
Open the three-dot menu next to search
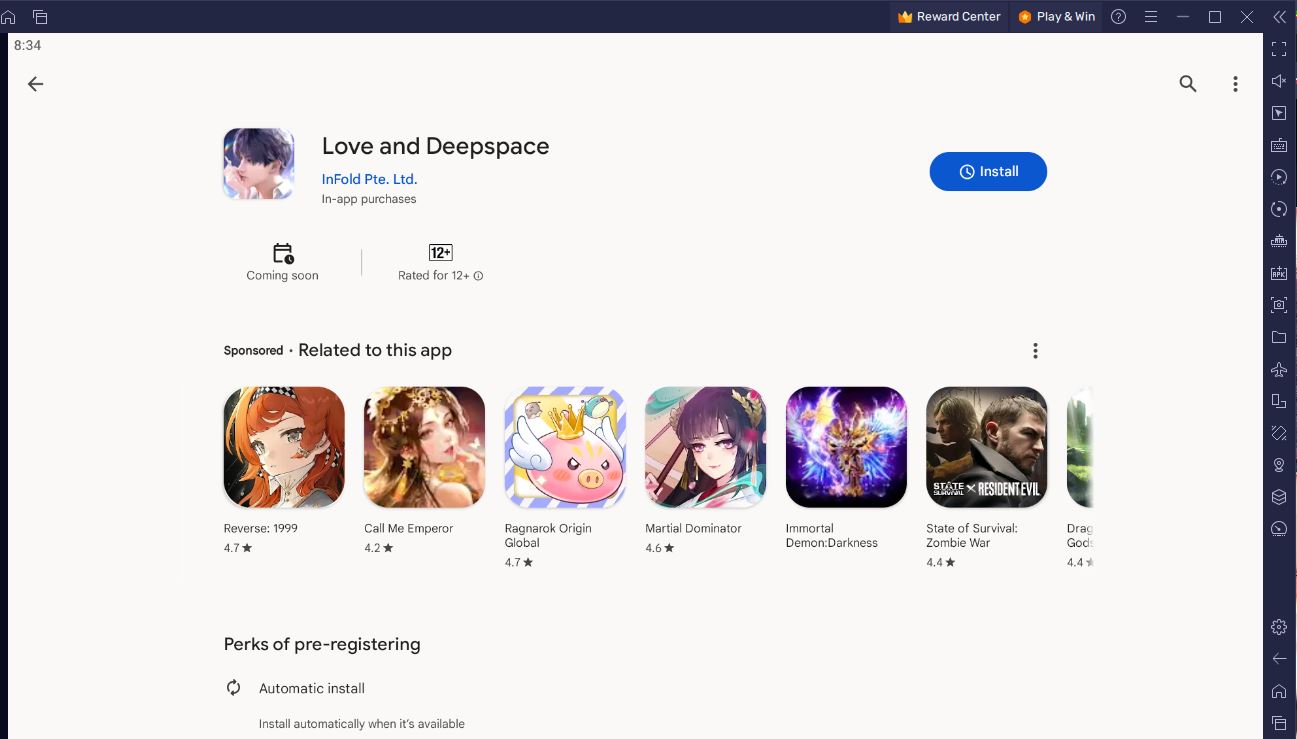(x=1235, y=84)
